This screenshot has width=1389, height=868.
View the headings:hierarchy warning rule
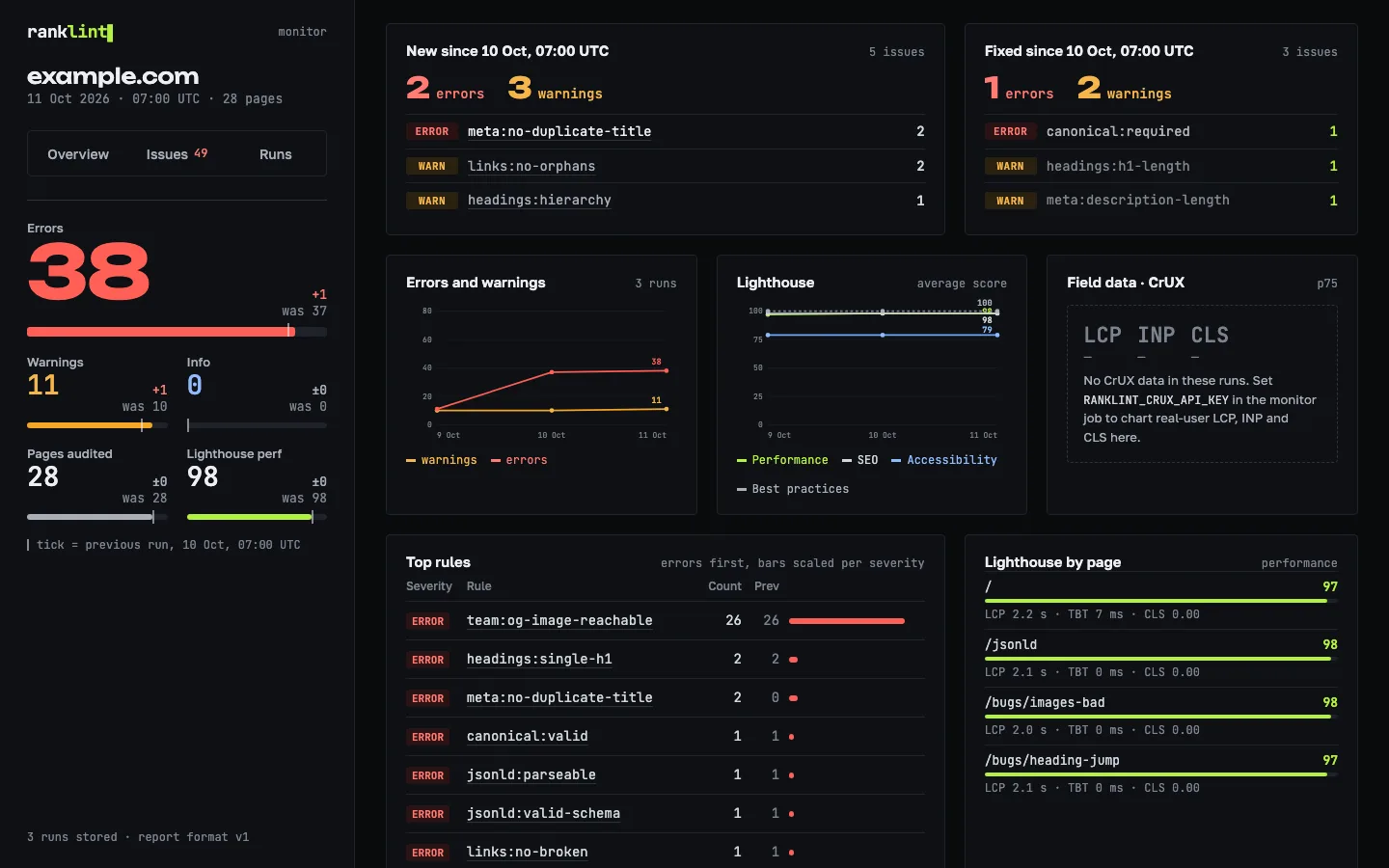click(539, 200)
